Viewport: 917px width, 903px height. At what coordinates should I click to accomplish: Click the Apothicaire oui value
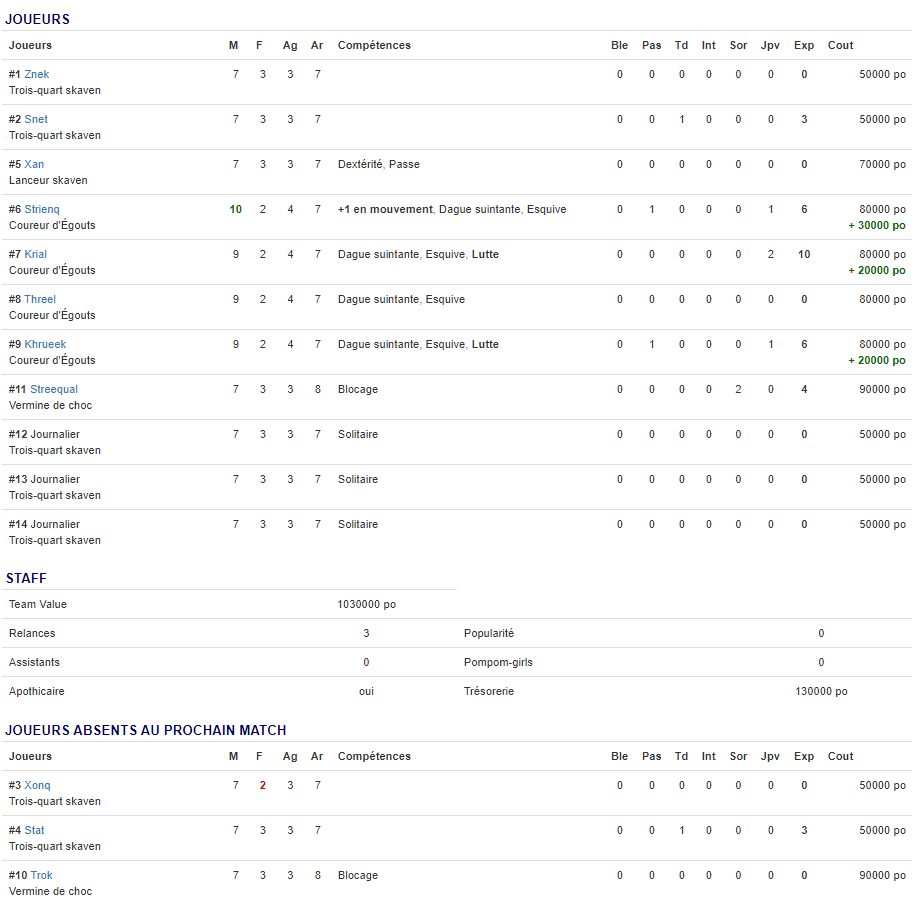pos(366,692)
